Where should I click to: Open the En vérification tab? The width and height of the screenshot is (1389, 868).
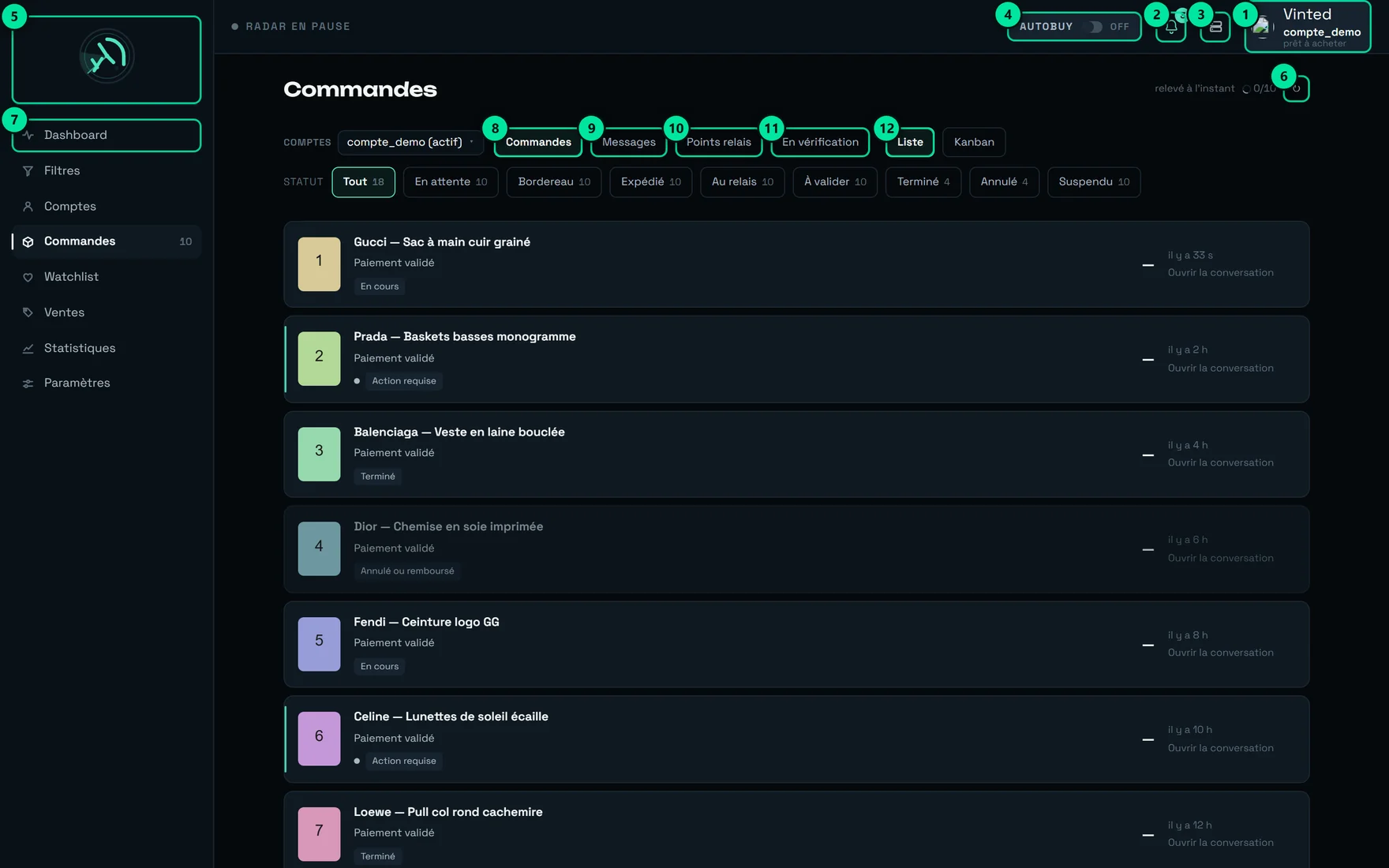click(820, 142)
